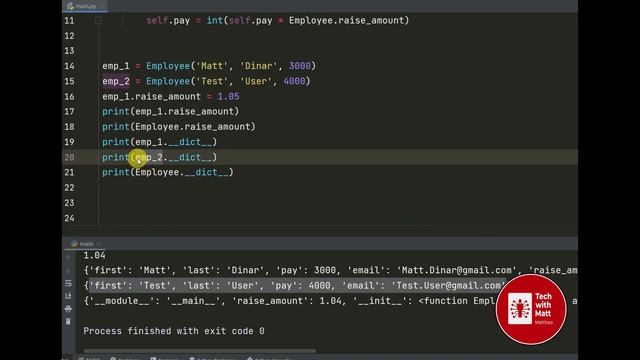Click 'Test.User@gmail.com' in console output
640x360 pixels.
(x=448, y=286)
